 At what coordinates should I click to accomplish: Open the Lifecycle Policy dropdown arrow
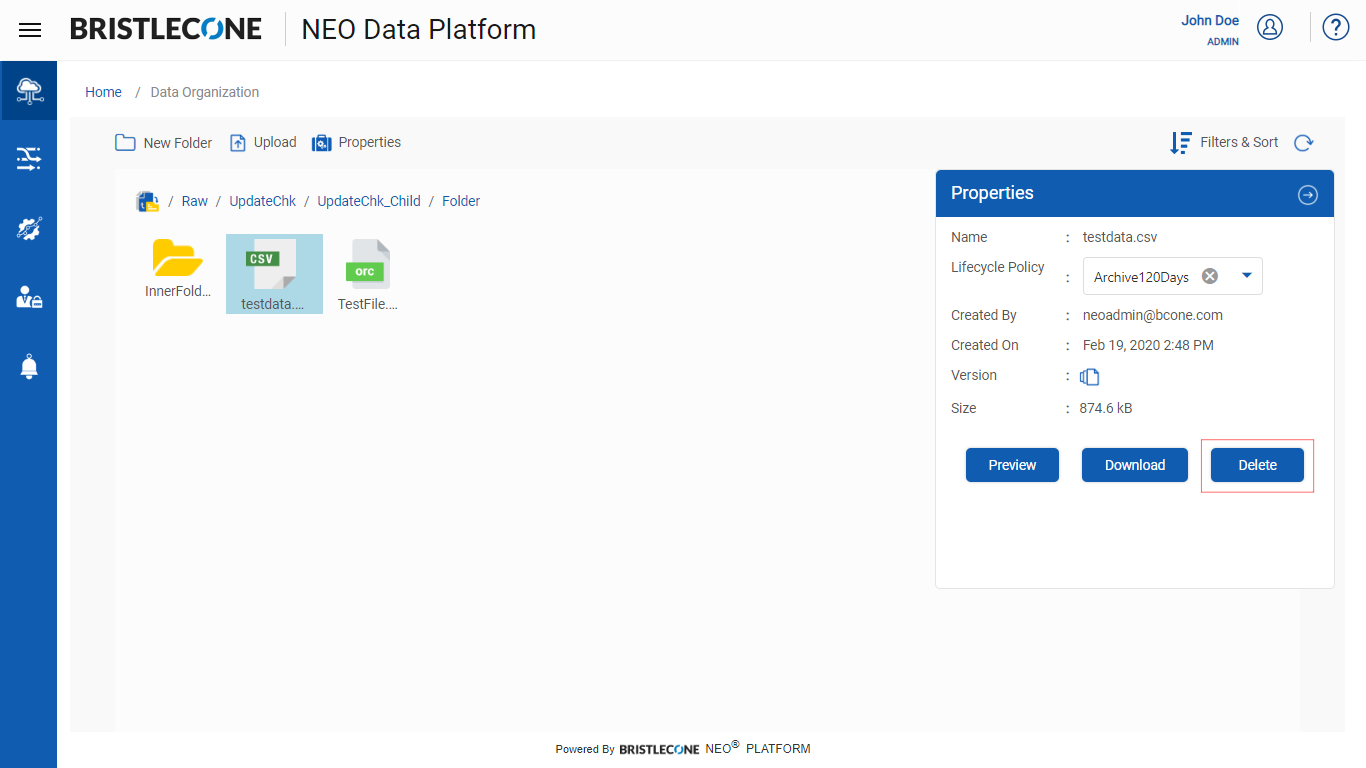pyautogui.click(x=1246, y=276)
